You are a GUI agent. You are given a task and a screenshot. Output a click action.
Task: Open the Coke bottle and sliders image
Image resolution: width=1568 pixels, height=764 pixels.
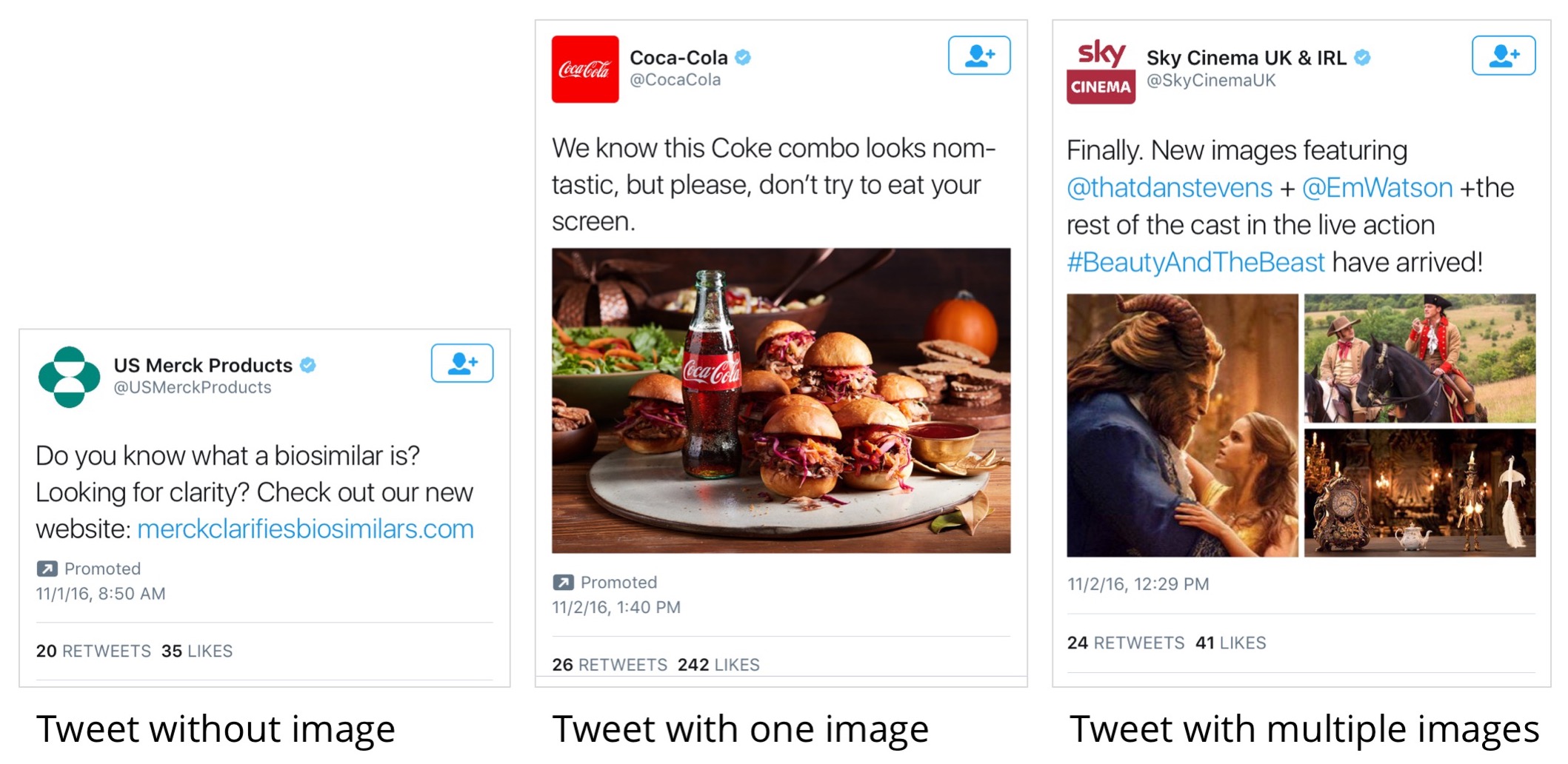781,401
